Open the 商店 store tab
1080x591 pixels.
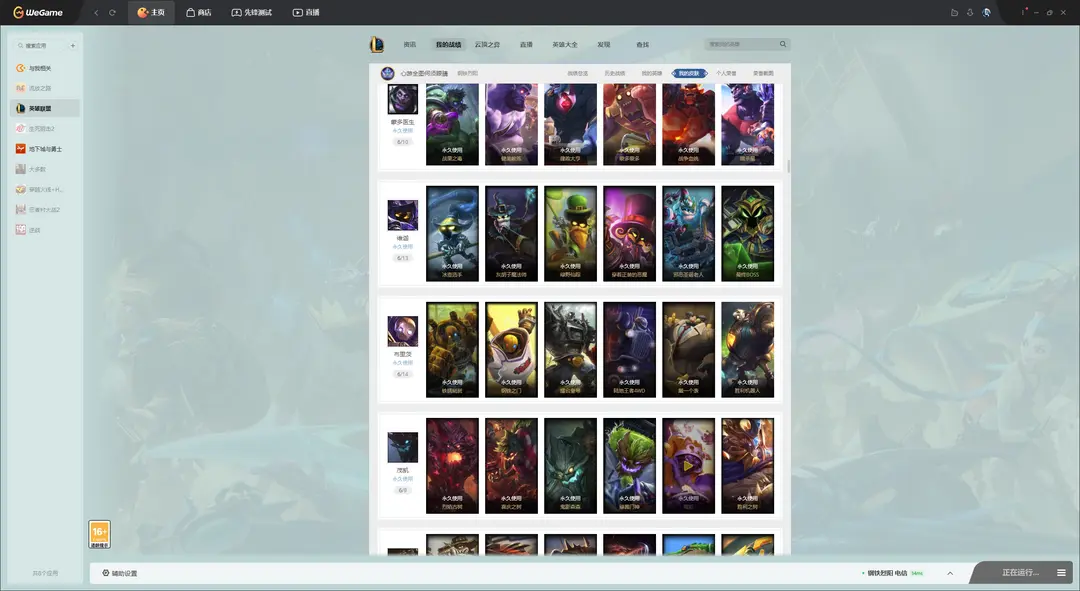coord(198,12)
